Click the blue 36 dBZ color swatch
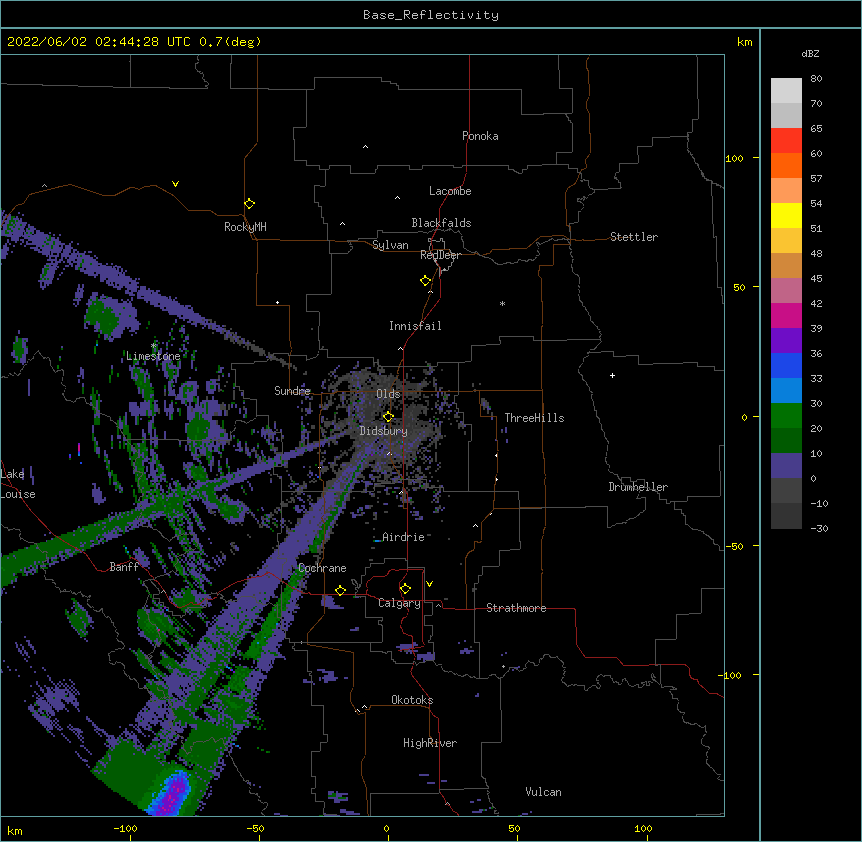Viewport: 862px width, 842px height. pos(786,365)
